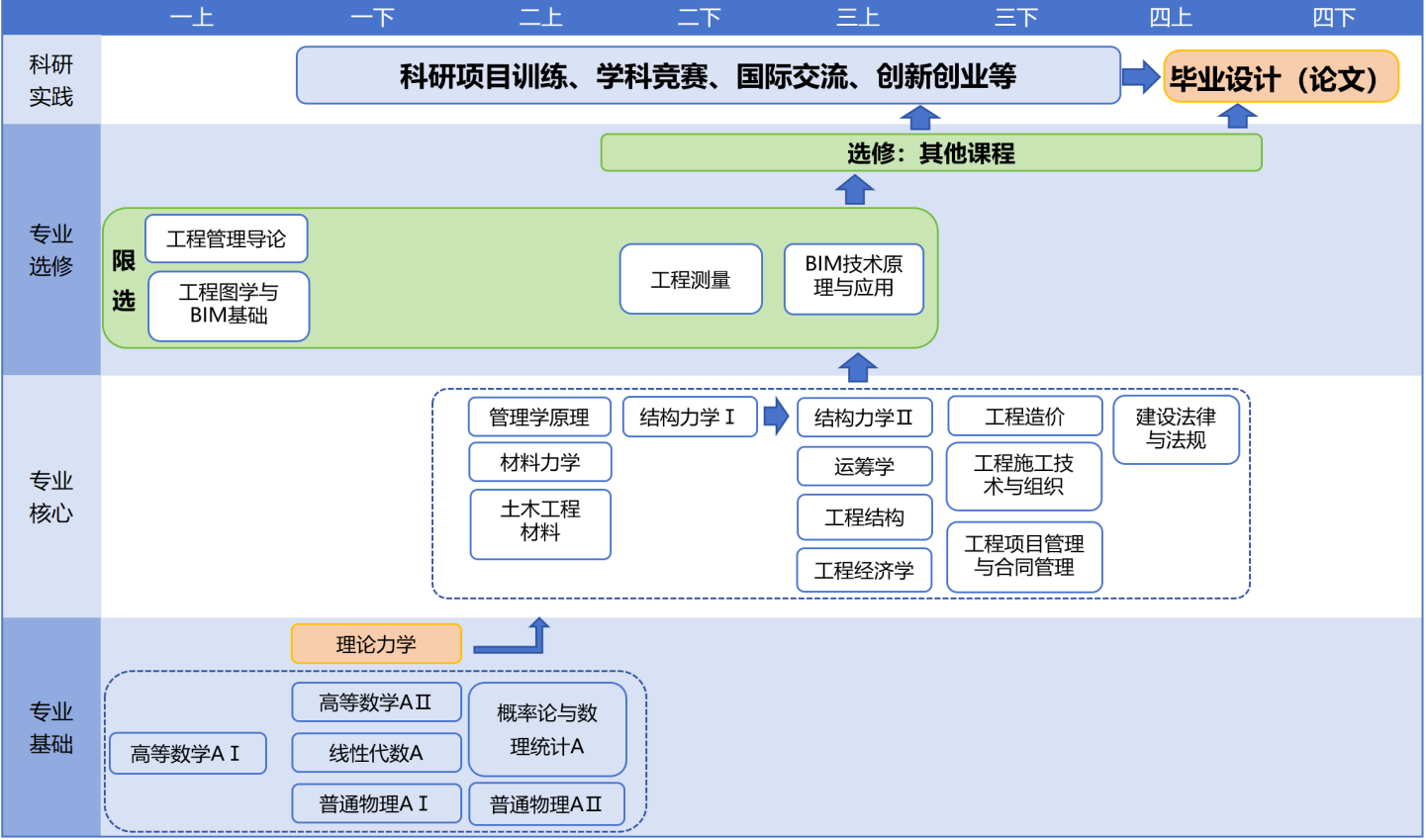Click the up arrow above the 专业核心 dashed box
The image size is (1426, 840).
coord(857,368)
